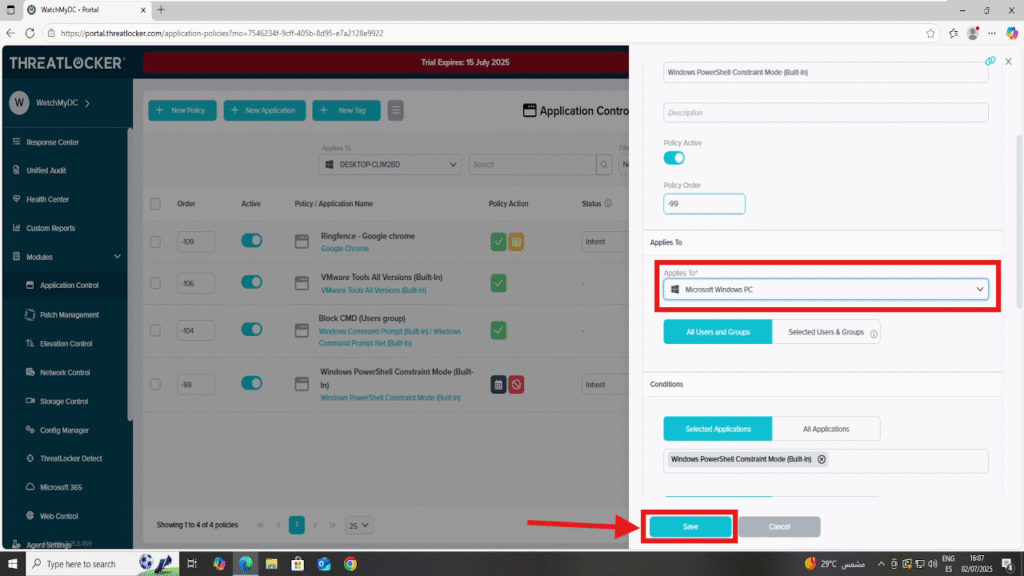Select Network Control module
1024x576 pixels.
(x=64, y=372)
